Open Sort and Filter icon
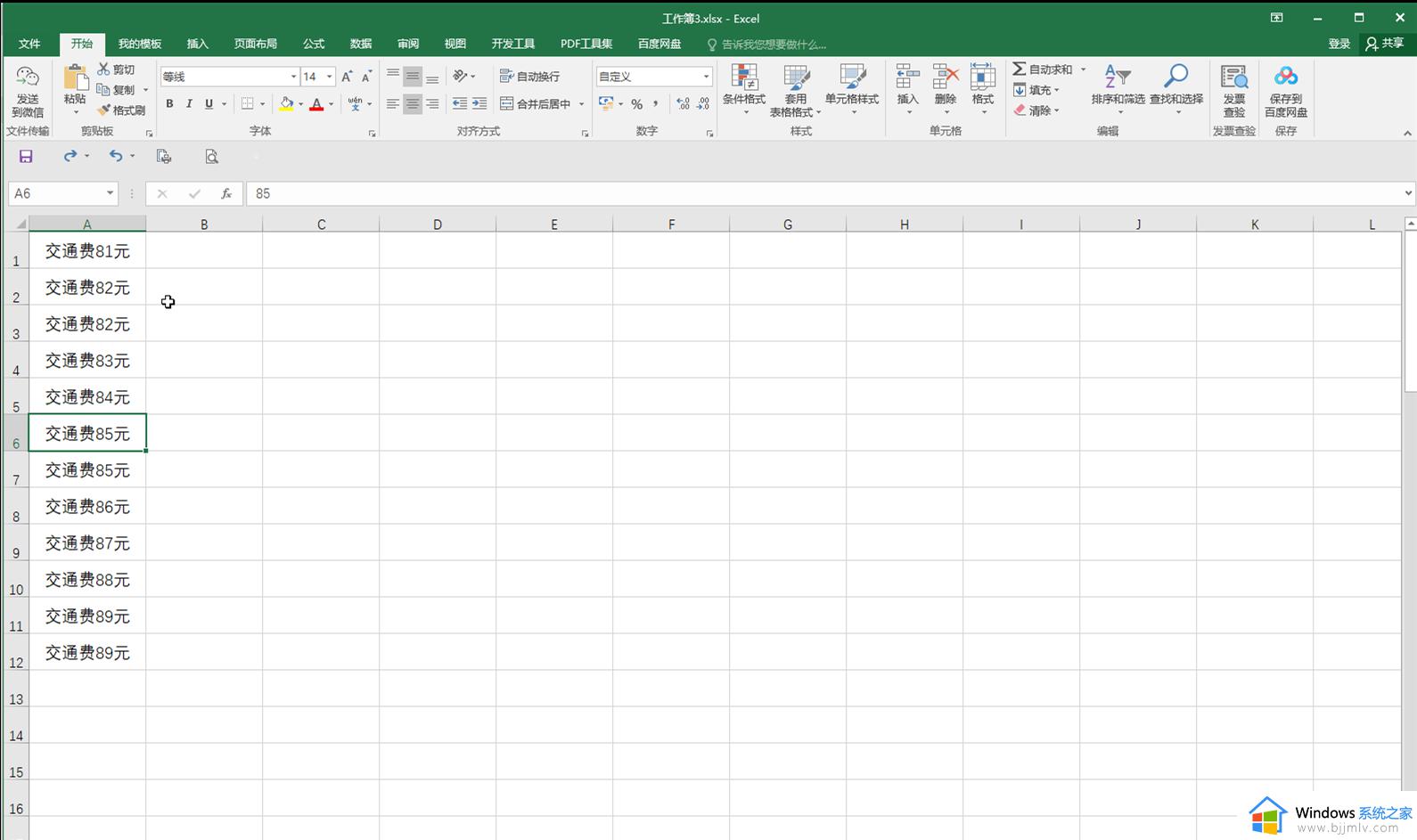Image resolution: width=1417 pixels, height=840 pixels. click(x=1118, y=77)
